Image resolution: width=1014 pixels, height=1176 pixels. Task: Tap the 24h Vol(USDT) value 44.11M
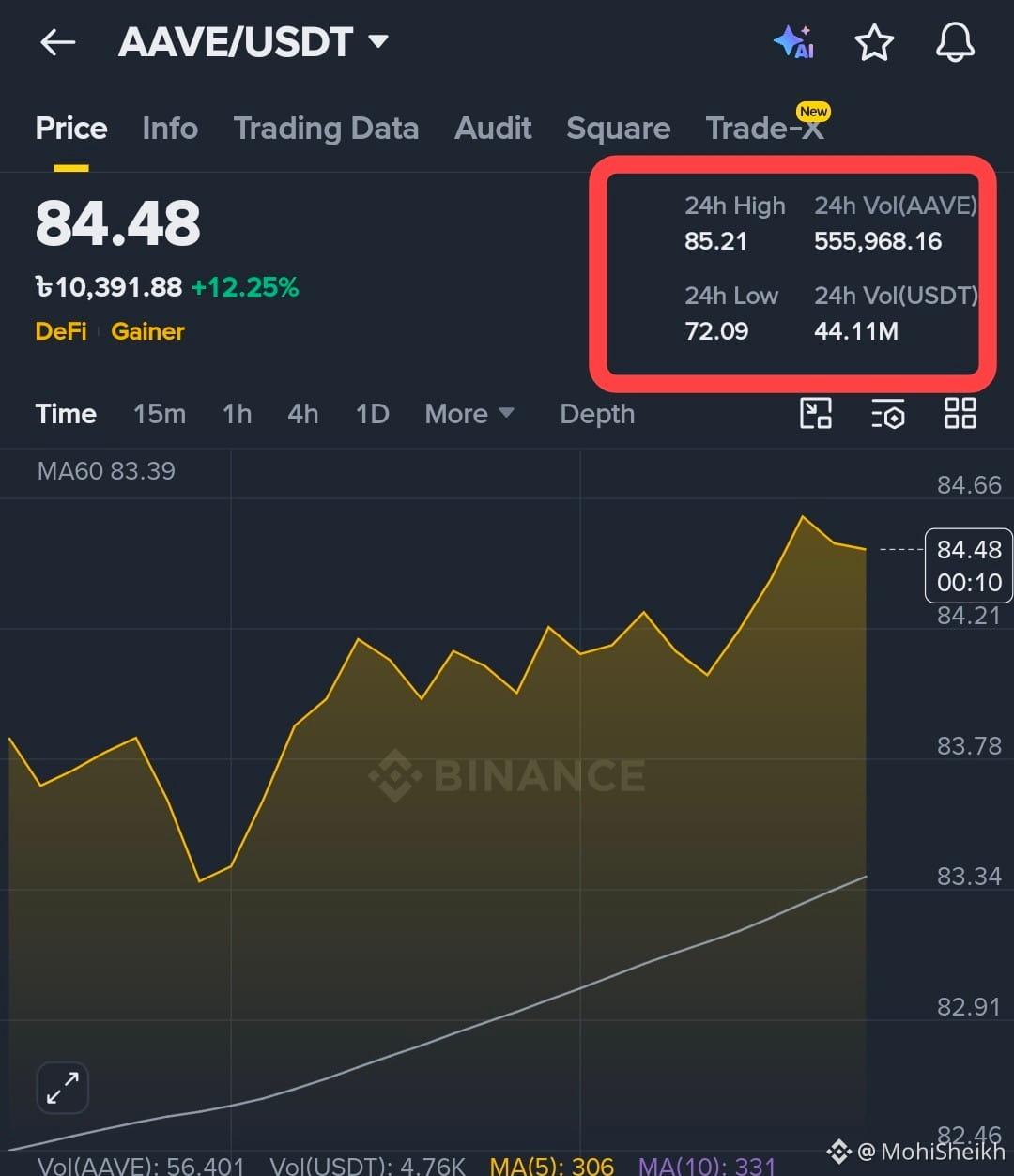pyautogui.click(x=856, y=331)
